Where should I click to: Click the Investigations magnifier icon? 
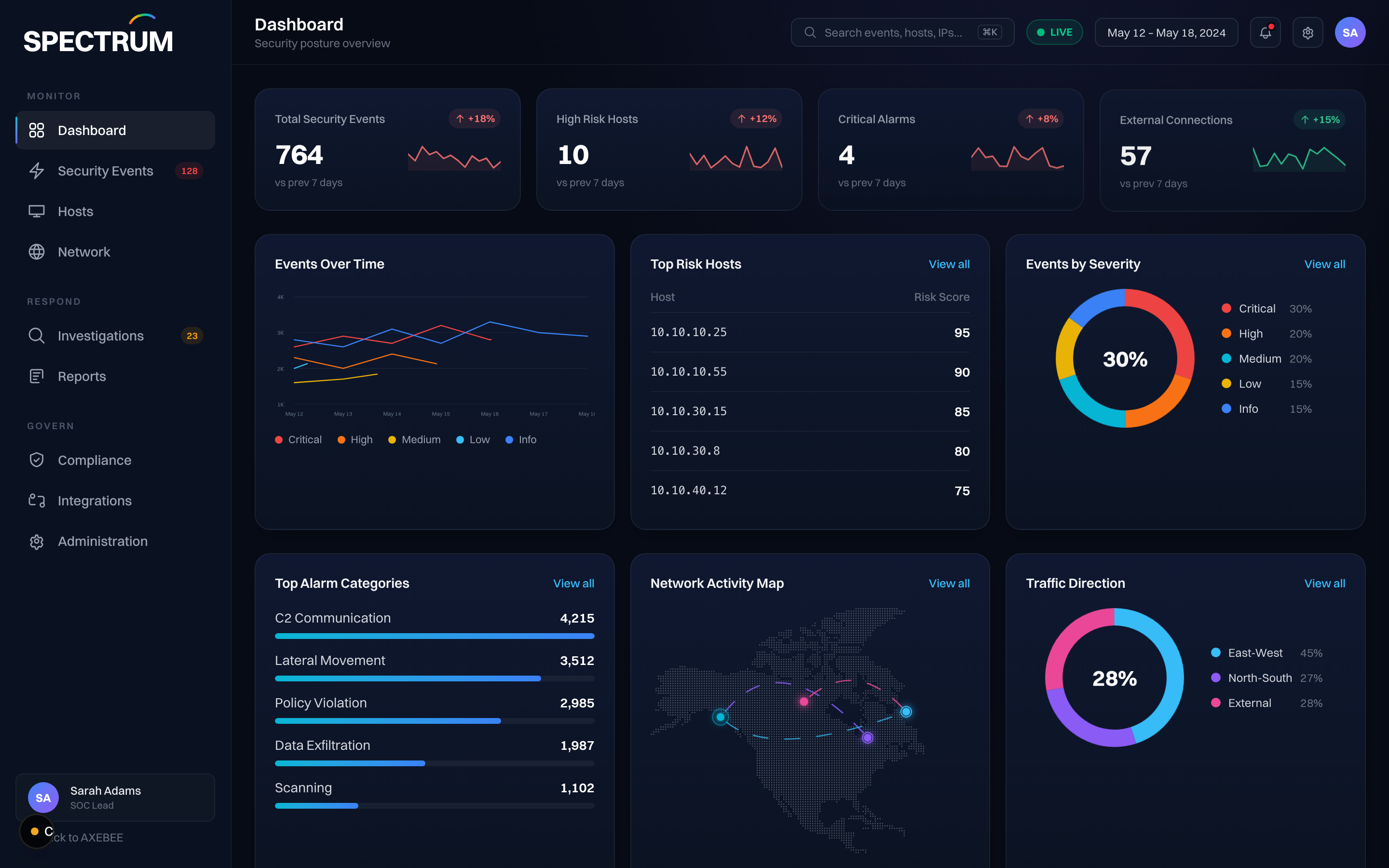(x=36, y=335)
